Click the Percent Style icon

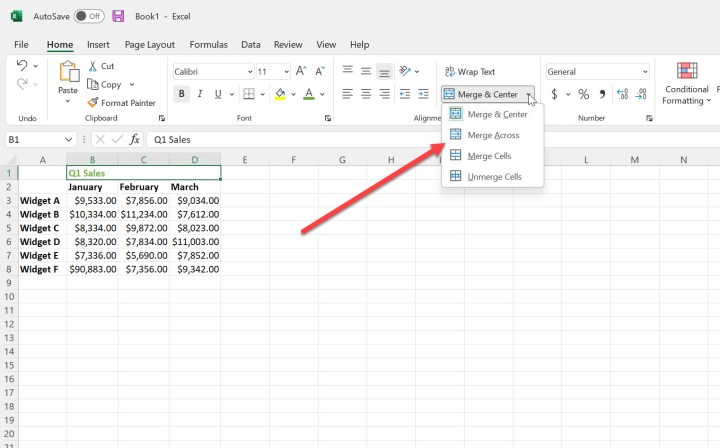point(600,94)
